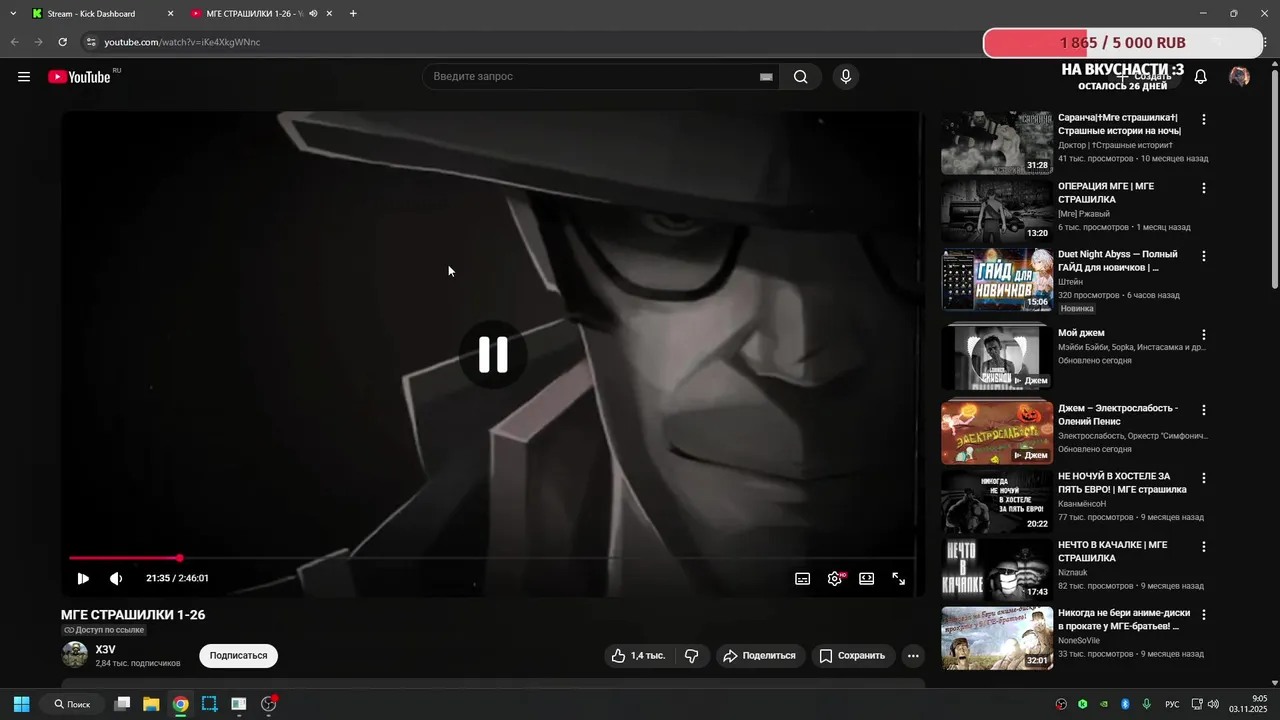Switch to Stream - Kick Dashboard tab

(103, 14)
